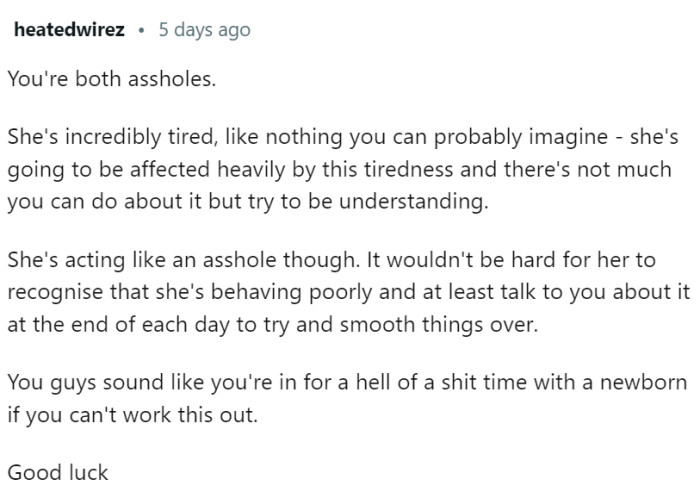Click the phrase "at the end of each day"
700x492 pixels.
(98, 325)
